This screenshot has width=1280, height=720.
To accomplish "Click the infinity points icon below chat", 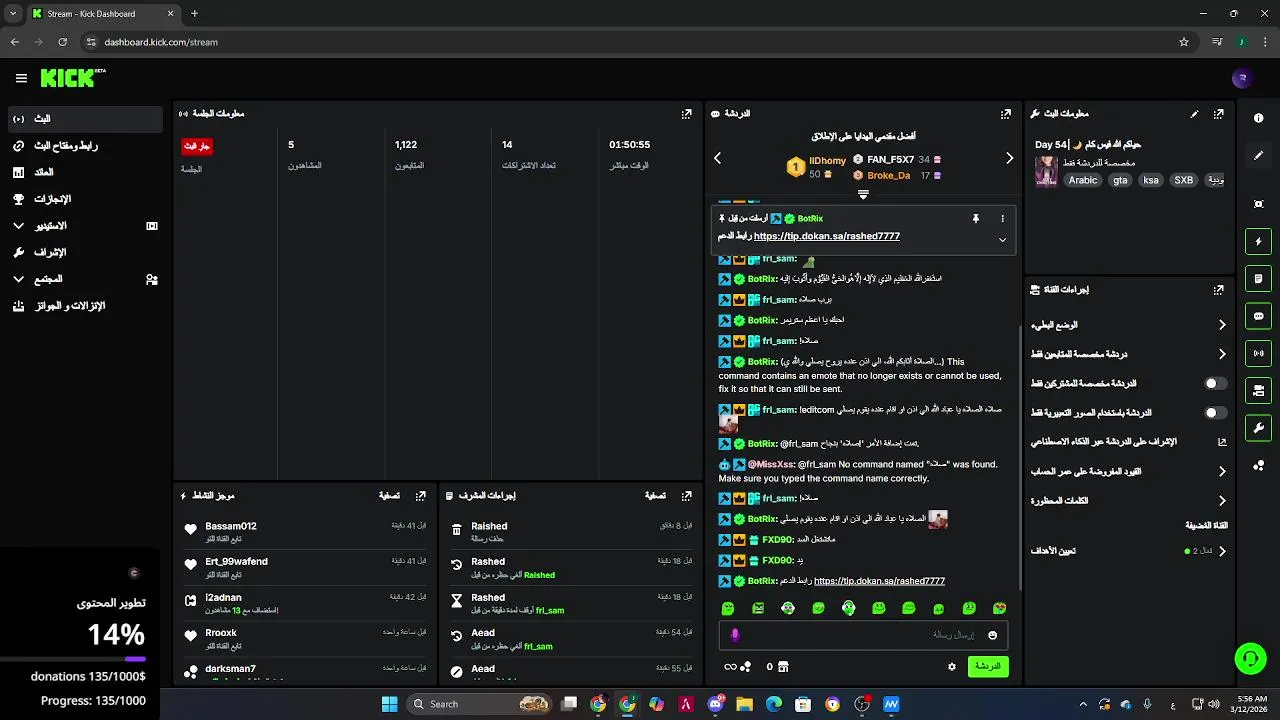I will tap(731, 667).
